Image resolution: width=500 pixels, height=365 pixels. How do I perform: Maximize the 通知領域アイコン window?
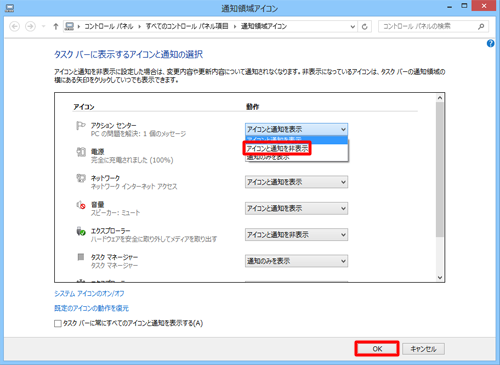click(464, 6)
